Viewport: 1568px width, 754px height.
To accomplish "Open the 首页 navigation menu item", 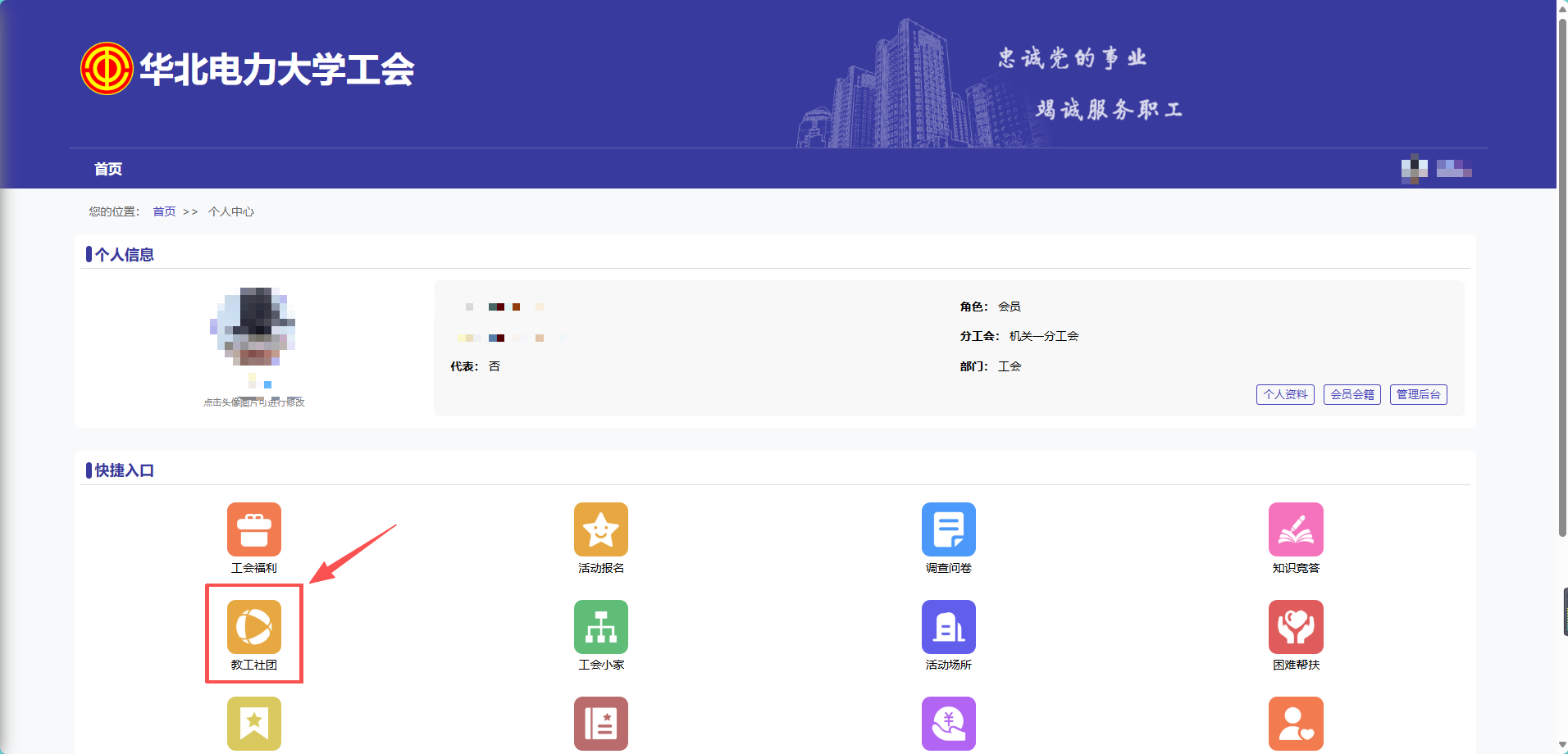I will pyautogui.click(x=107, y=169).
